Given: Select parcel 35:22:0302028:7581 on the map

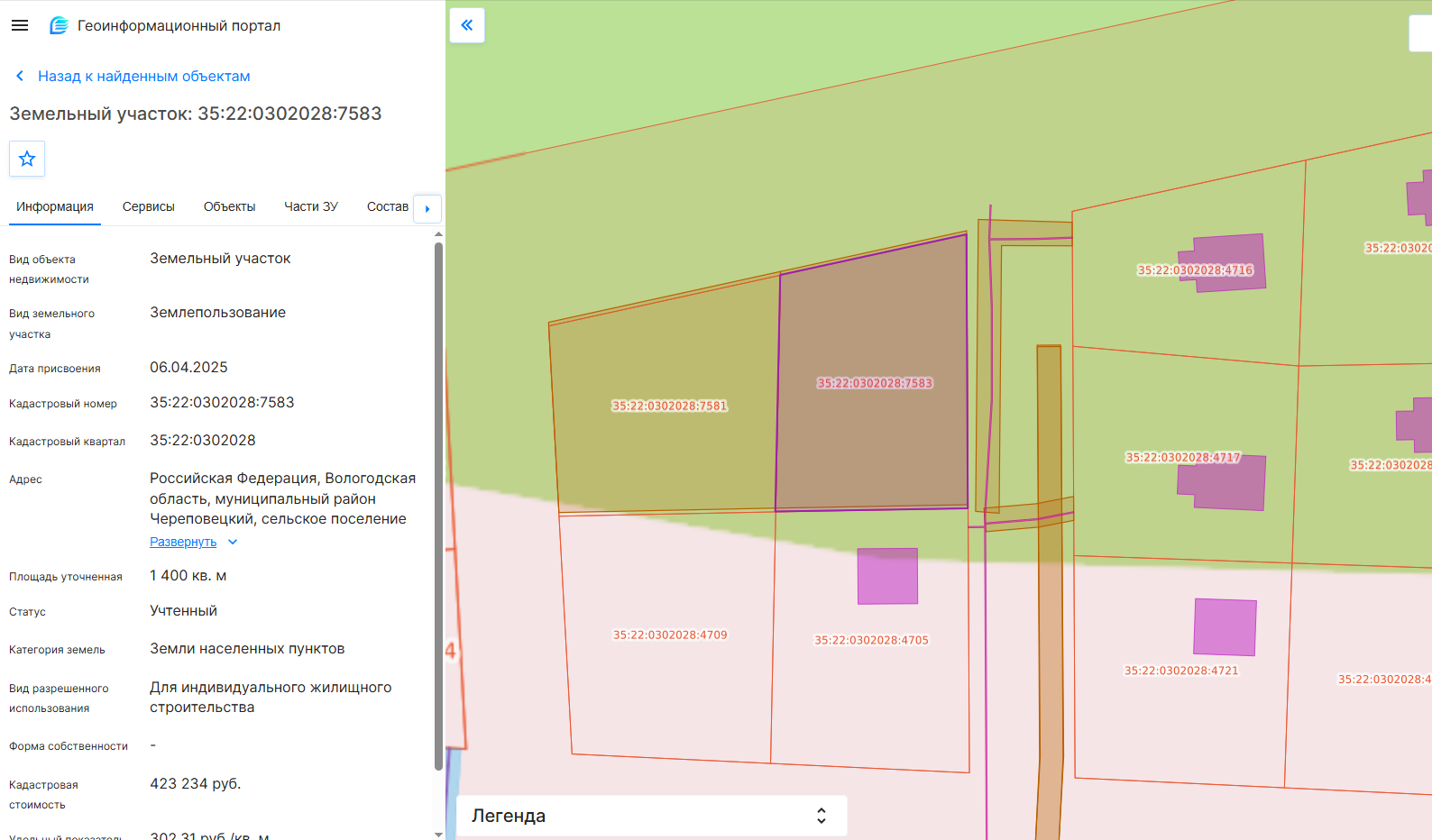Looking at the screenshot, I should click(x=669, y=406).
